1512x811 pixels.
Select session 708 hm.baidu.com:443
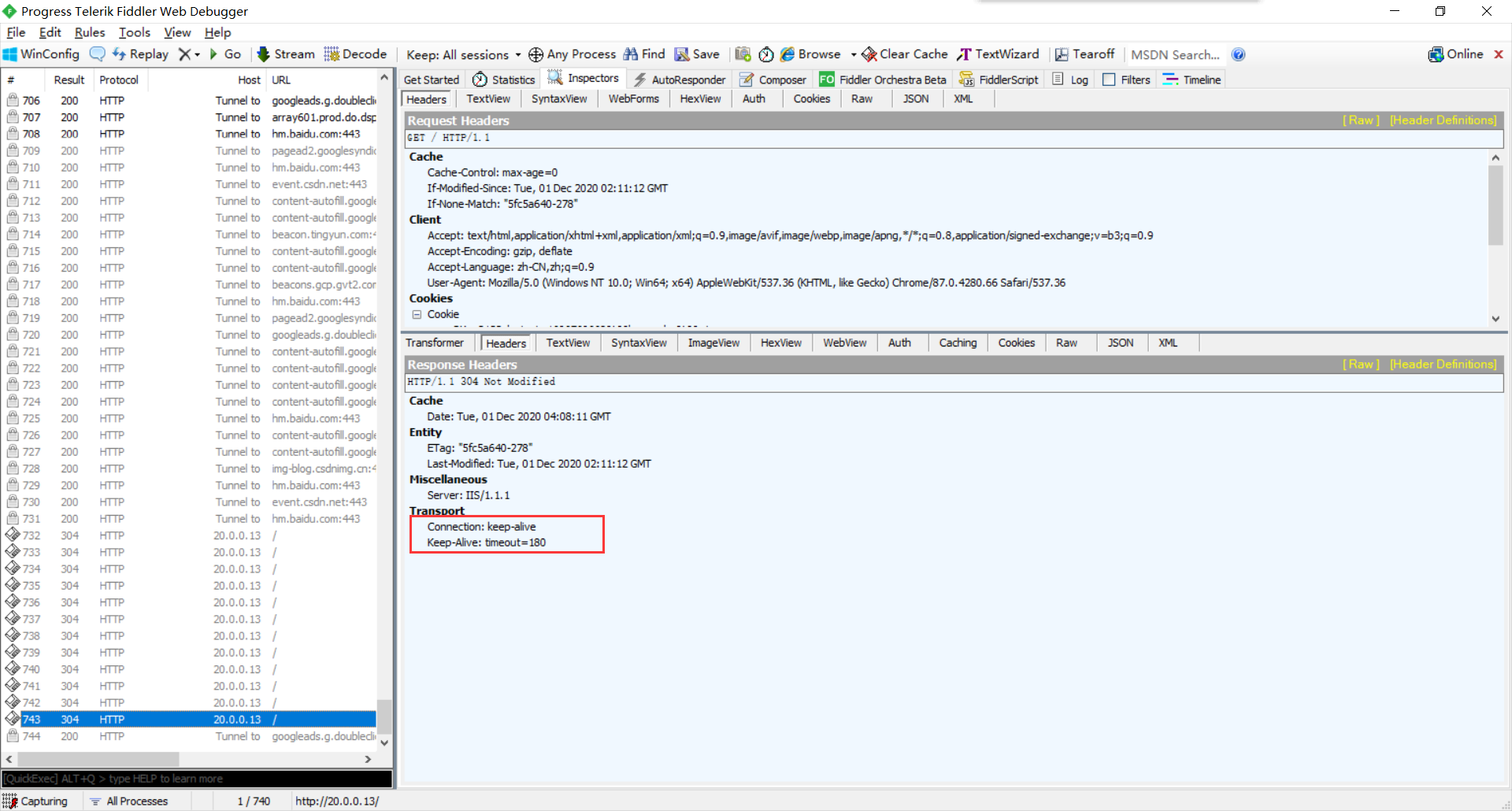tap(189, 134)
